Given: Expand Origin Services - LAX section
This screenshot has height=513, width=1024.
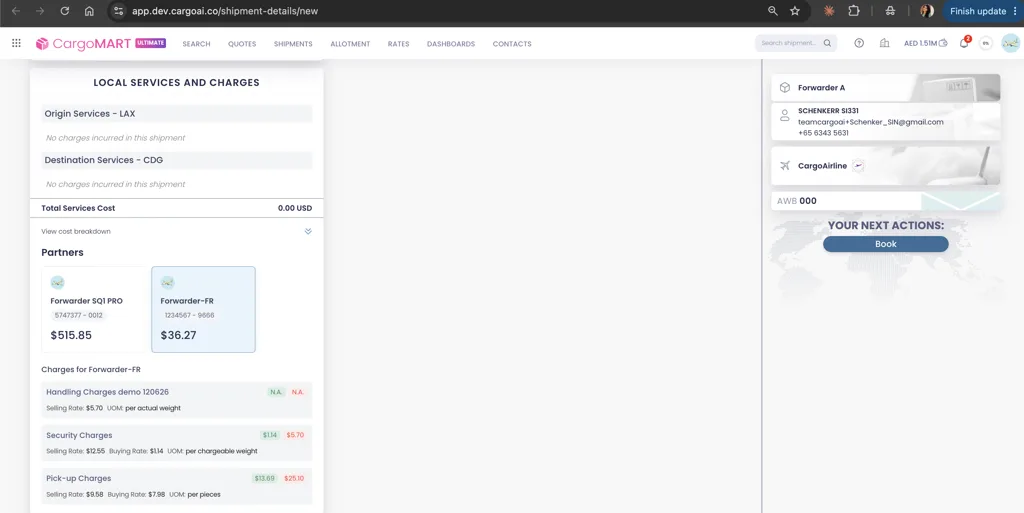Looking at the screenshot, I should [177, 114].
